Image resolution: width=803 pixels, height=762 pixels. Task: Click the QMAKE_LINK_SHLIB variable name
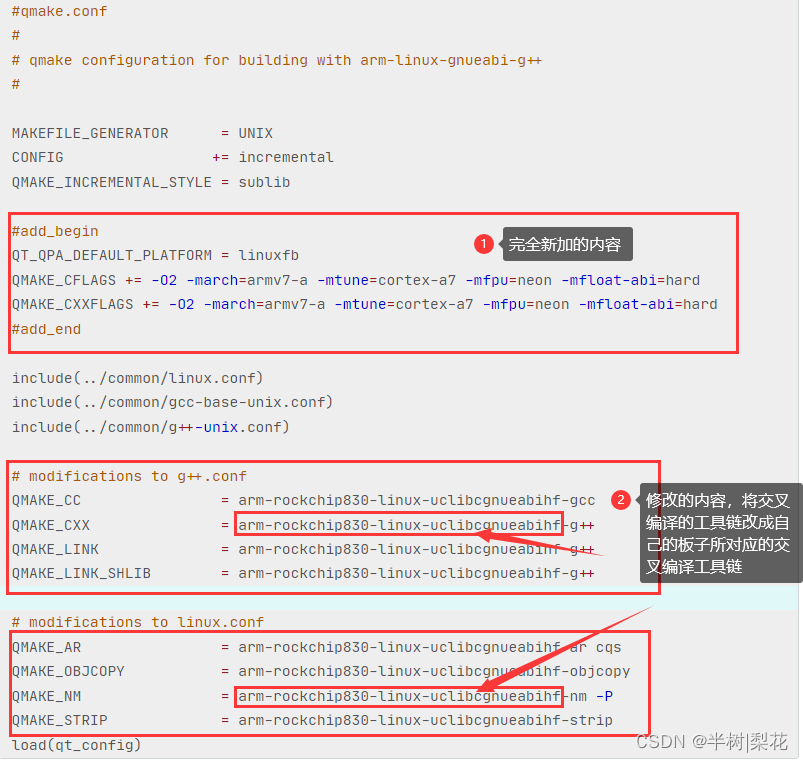[81, 574]
